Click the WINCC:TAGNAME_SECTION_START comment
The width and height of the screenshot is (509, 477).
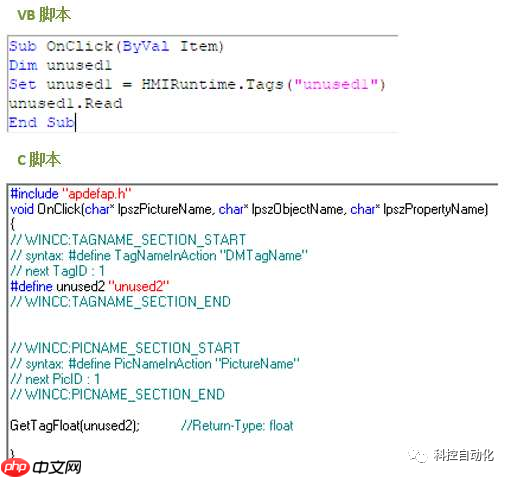128,240
